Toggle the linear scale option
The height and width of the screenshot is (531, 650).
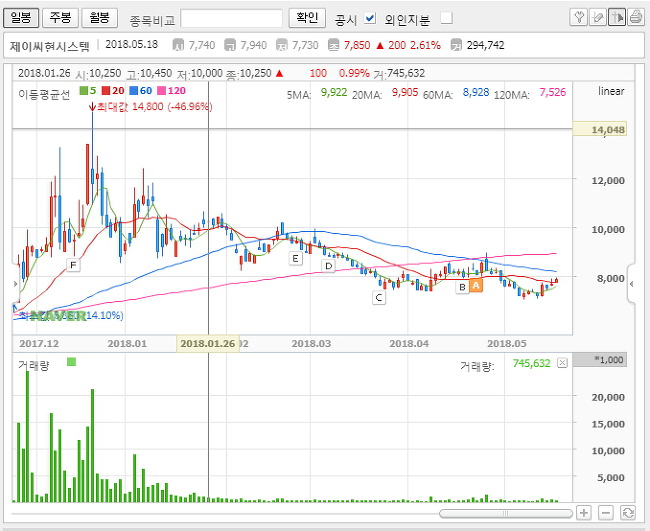[610, 91]
